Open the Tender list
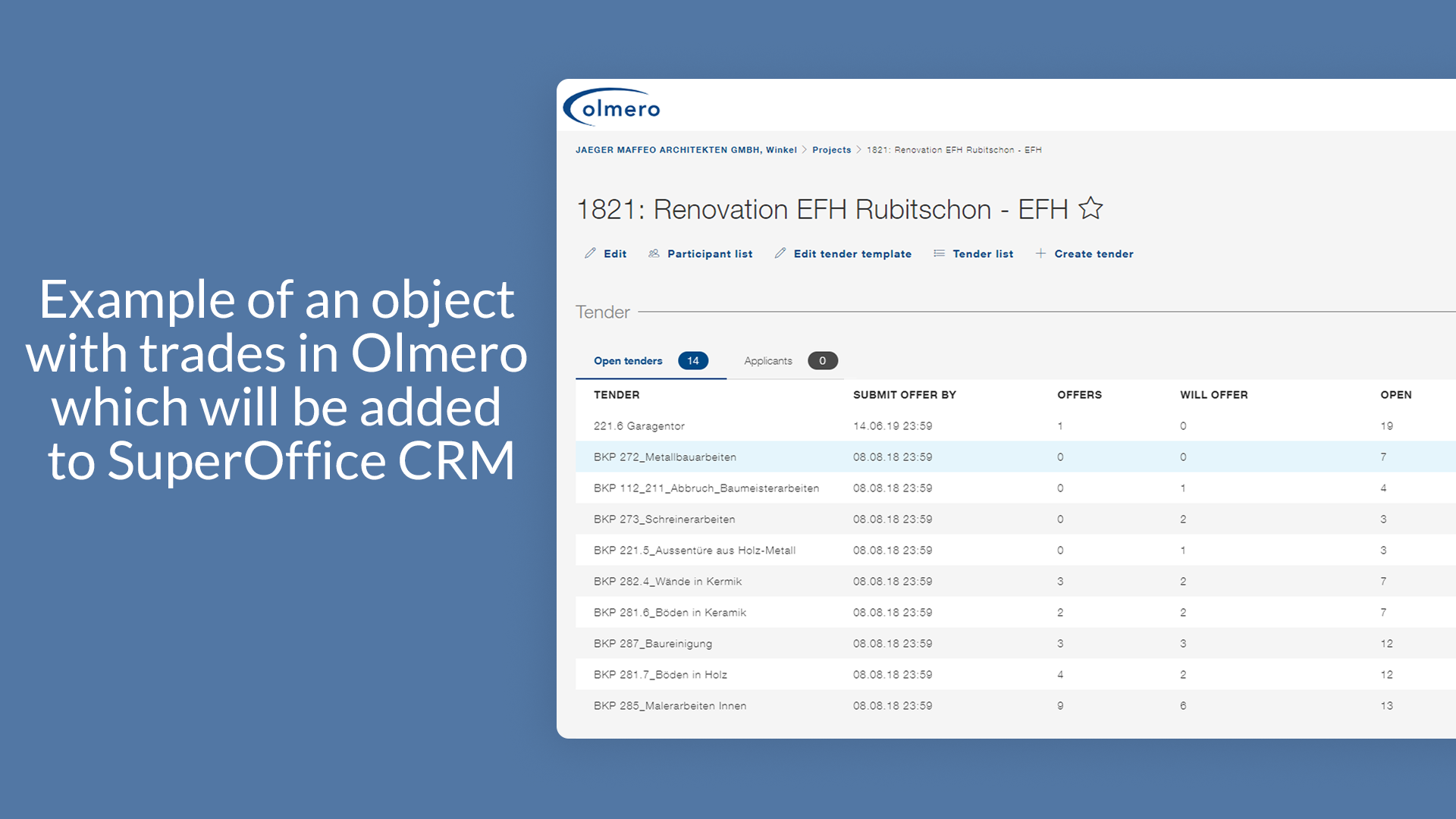This screenshot has height=819, width=1456. [983, 254]
